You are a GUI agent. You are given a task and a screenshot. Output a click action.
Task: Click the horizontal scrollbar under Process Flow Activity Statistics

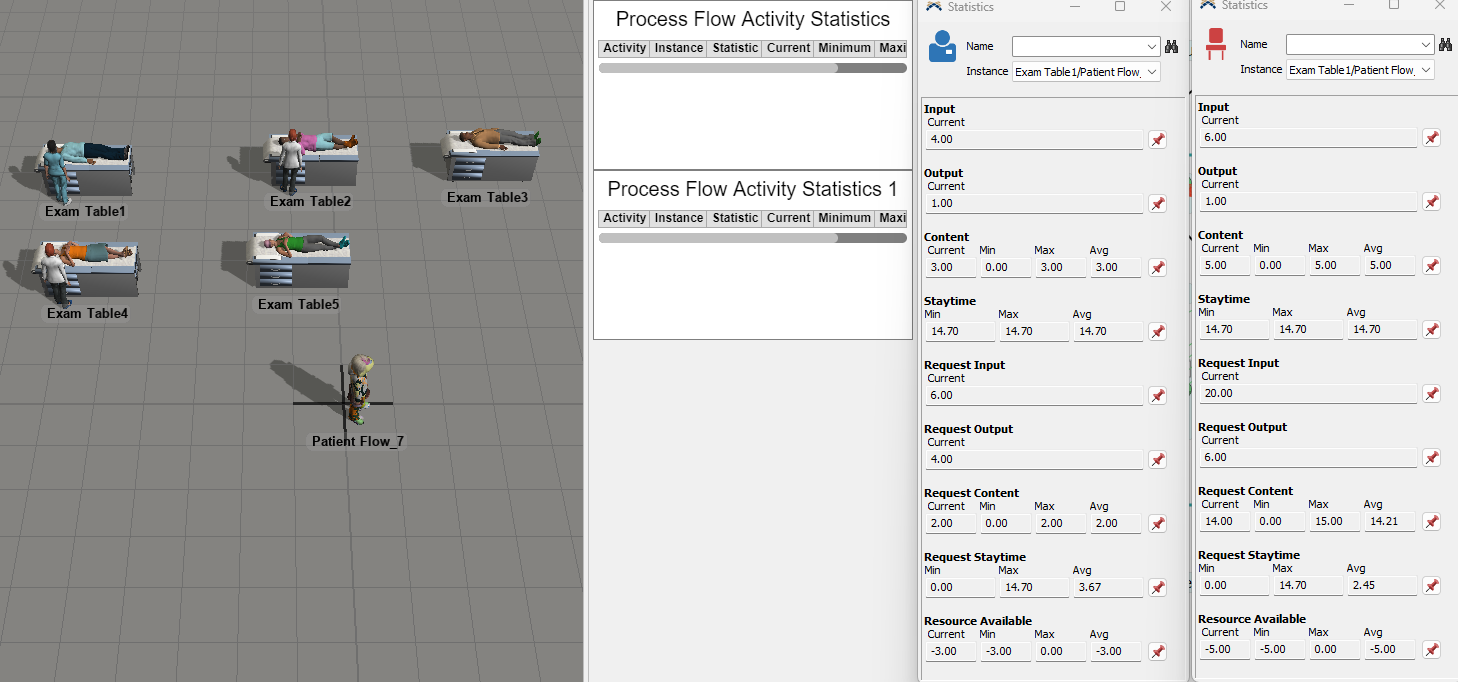point(718,68)
